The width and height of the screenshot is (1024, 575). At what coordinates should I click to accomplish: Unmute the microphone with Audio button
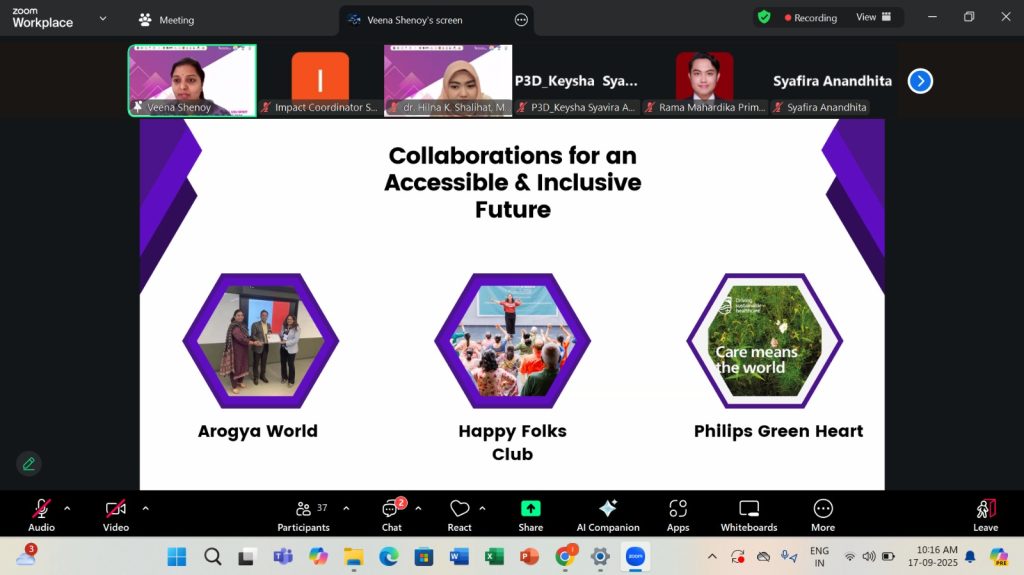[41, 514]
